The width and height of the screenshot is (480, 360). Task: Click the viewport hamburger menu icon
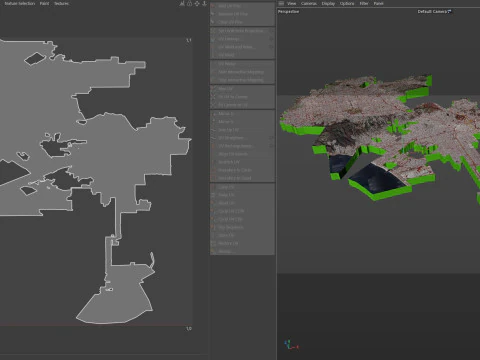coord(281,3)
